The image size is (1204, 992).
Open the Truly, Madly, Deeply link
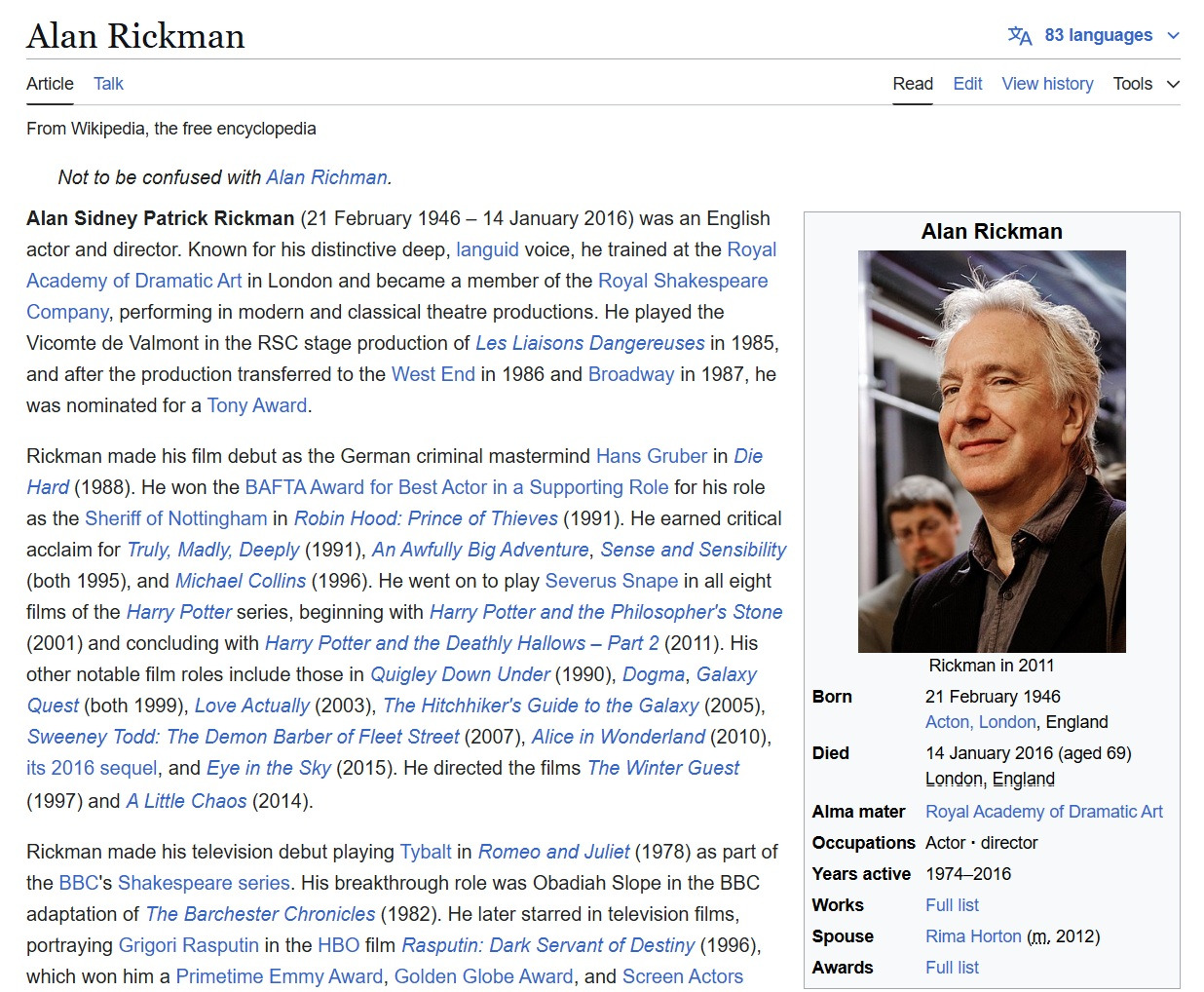click(x=213, y=550)
